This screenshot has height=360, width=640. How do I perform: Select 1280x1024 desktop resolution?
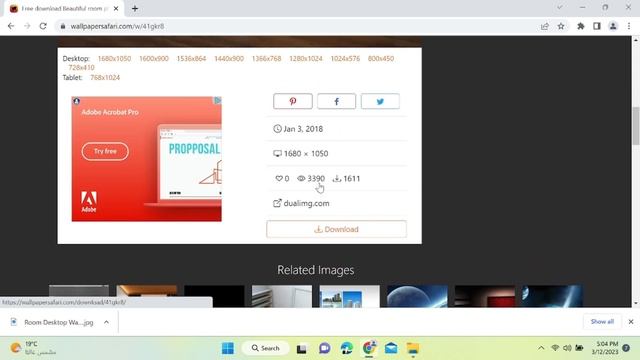point(306,58)
